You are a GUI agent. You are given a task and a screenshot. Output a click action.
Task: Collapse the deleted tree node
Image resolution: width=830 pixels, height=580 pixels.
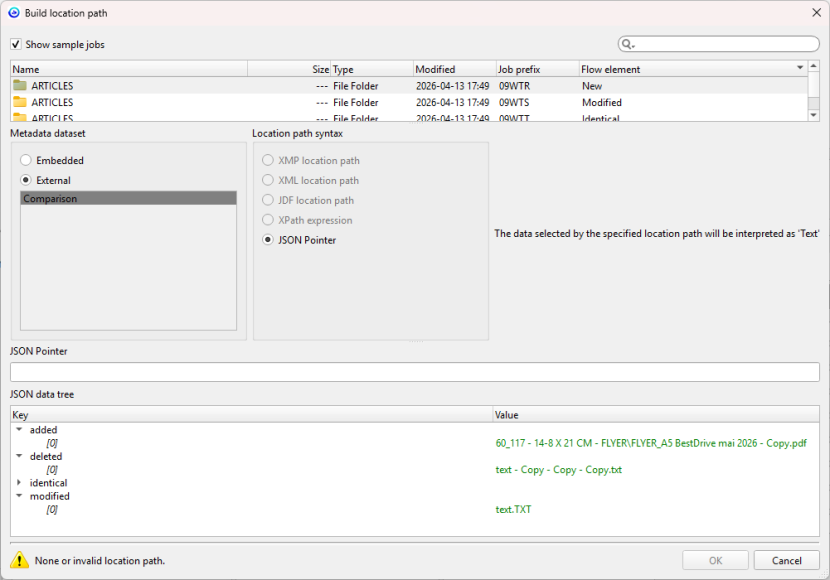pyautogui.click(x=19, y=456)
